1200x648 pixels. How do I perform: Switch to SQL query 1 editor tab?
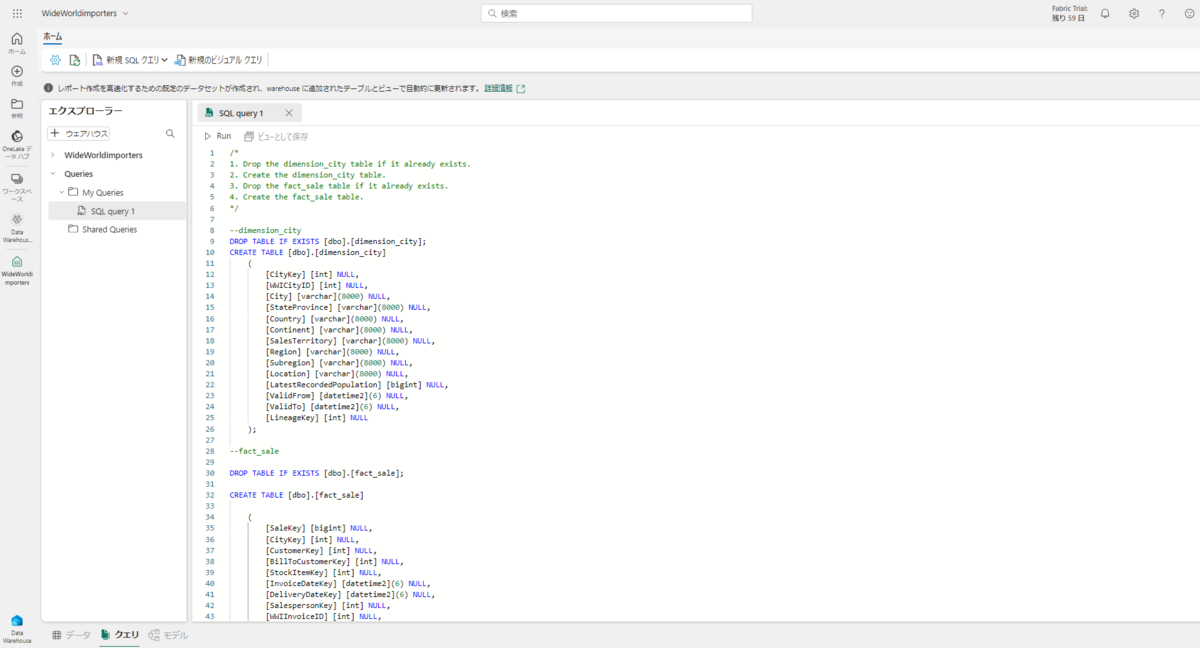coord(240,113)
